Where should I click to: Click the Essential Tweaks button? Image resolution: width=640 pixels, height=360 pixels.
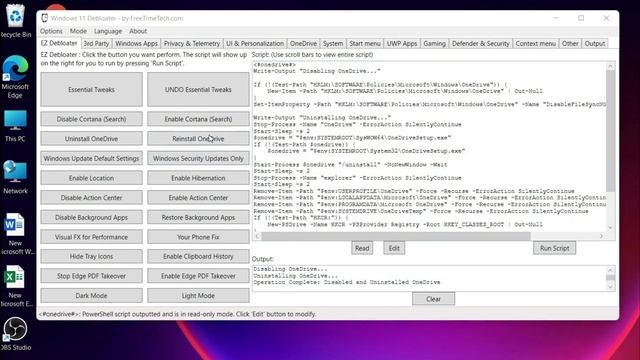[x=91, y=89]
